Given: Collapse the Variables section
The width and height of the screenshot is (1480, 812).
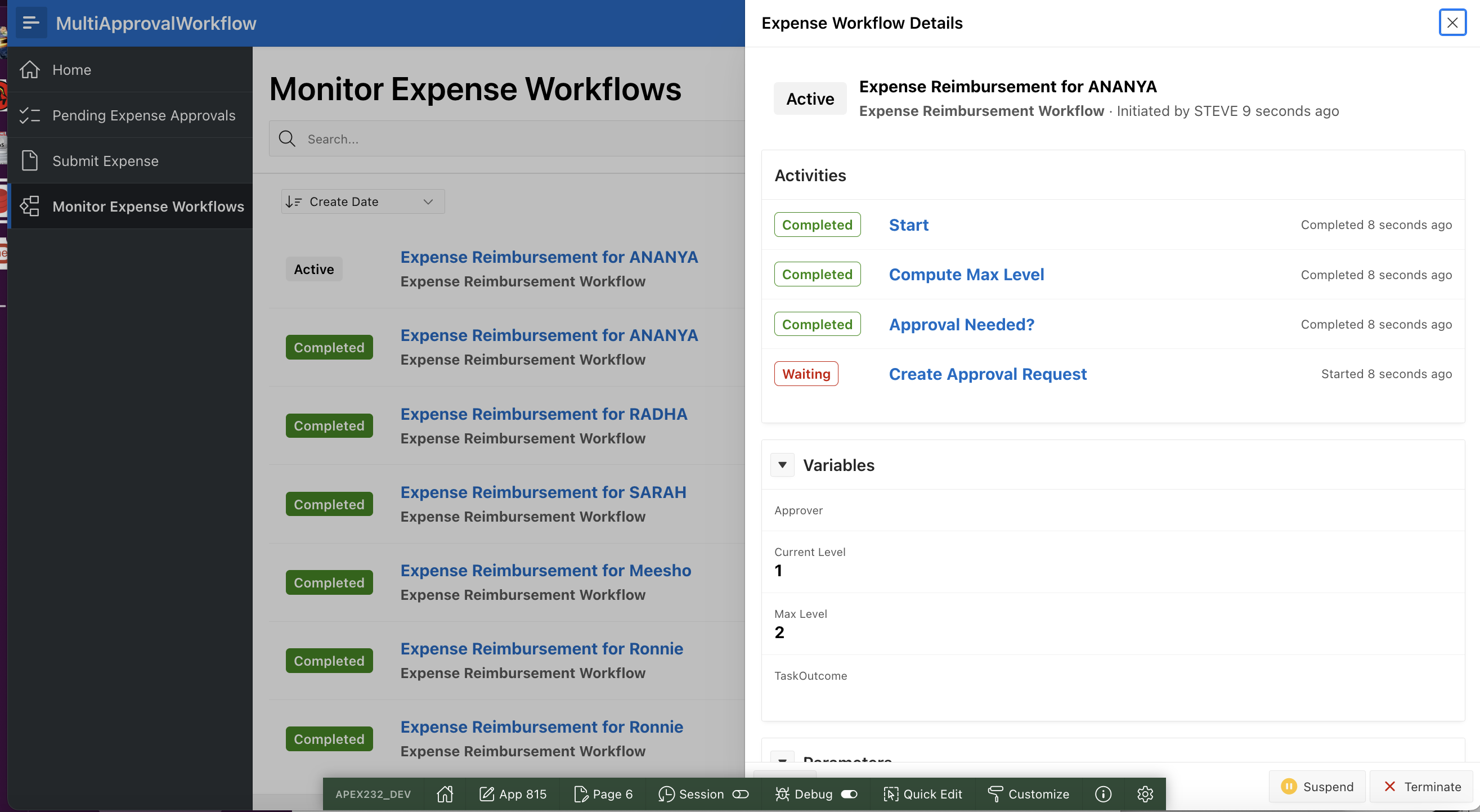Looking at the screenshot, I should [x=782, y=464].
